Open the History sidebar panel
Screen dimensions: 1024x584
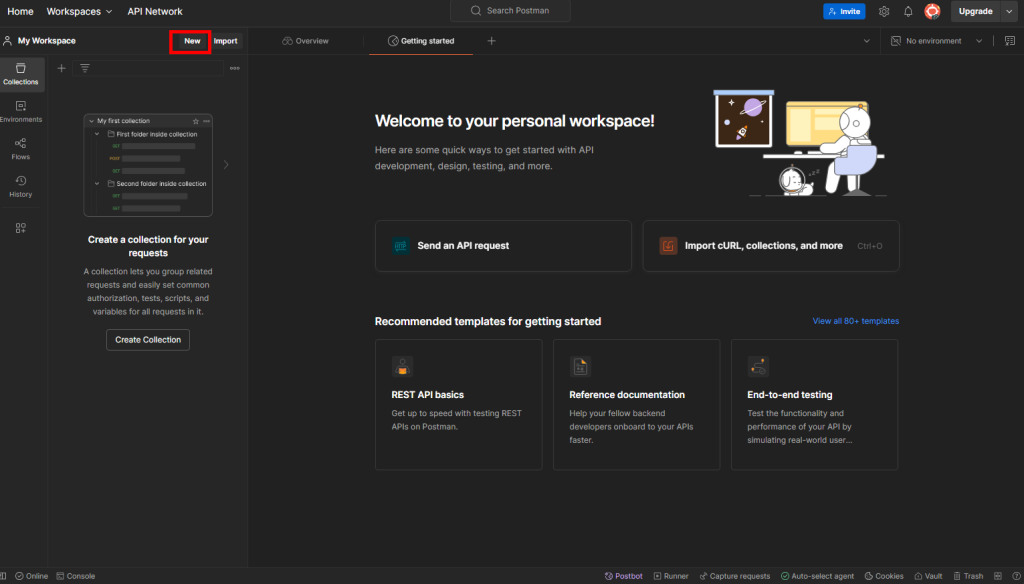pyautogui.click(x=21, y=186)
